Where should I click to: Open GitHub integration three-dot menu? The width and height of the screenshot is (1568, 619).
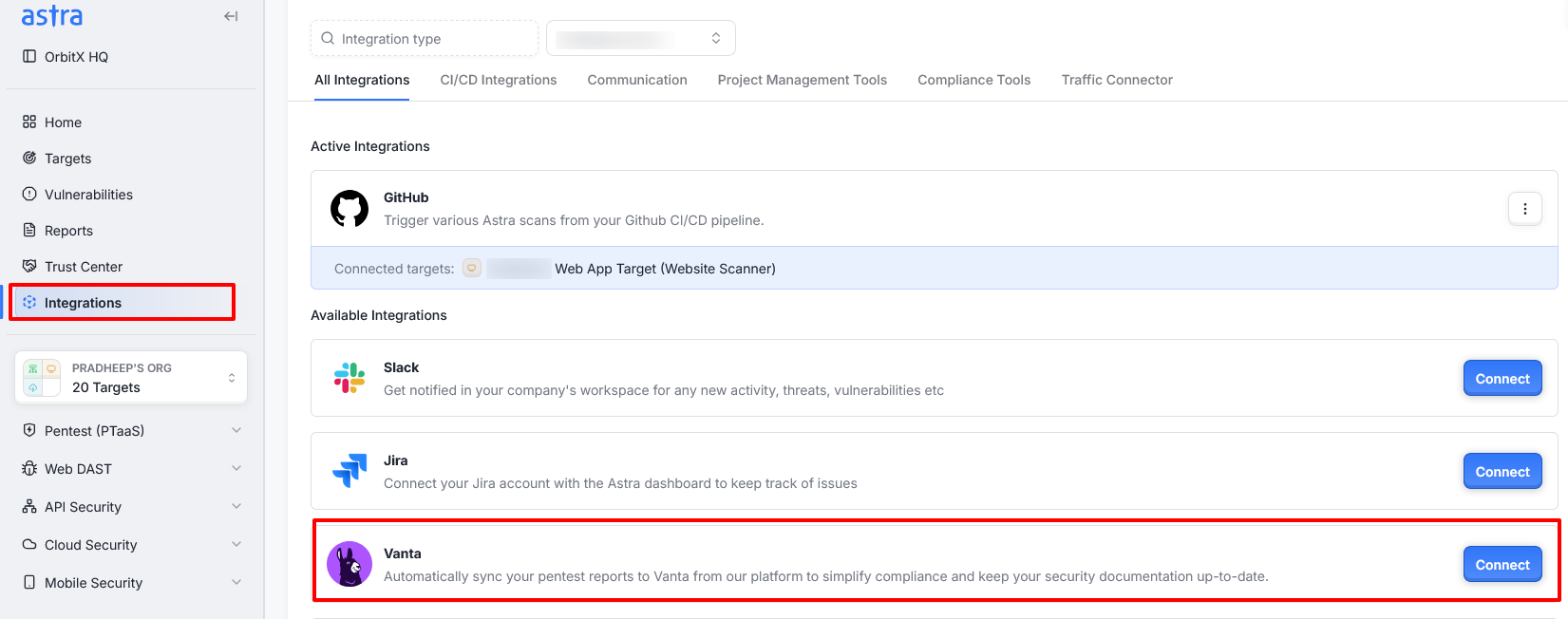point(1525,209)
